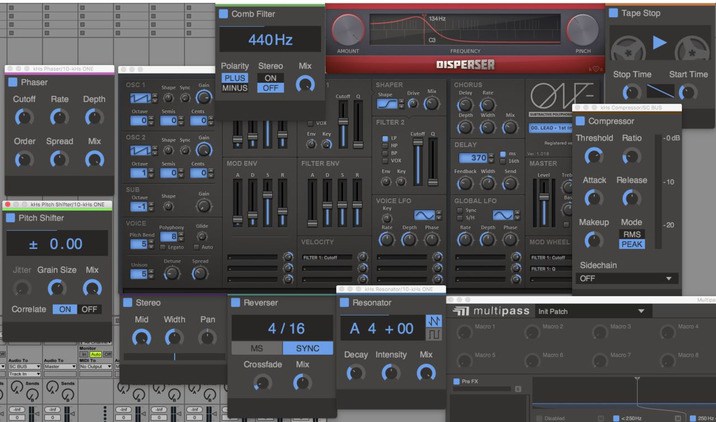Click the Pitch Shifter Jitter knob
Screen dimensions: 716x422
(x=21, y=288)
